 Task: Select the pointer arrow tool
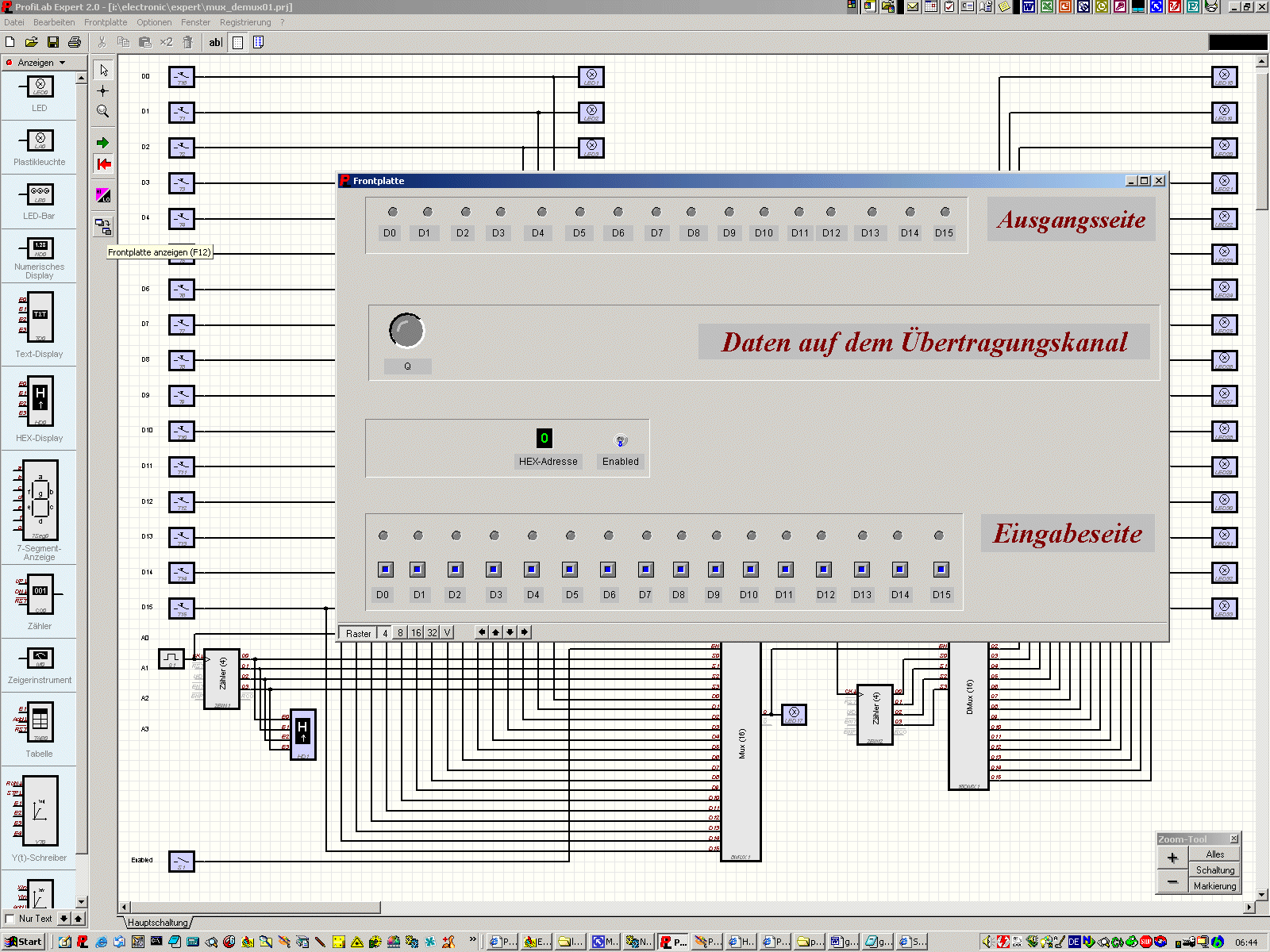point(103,70)
